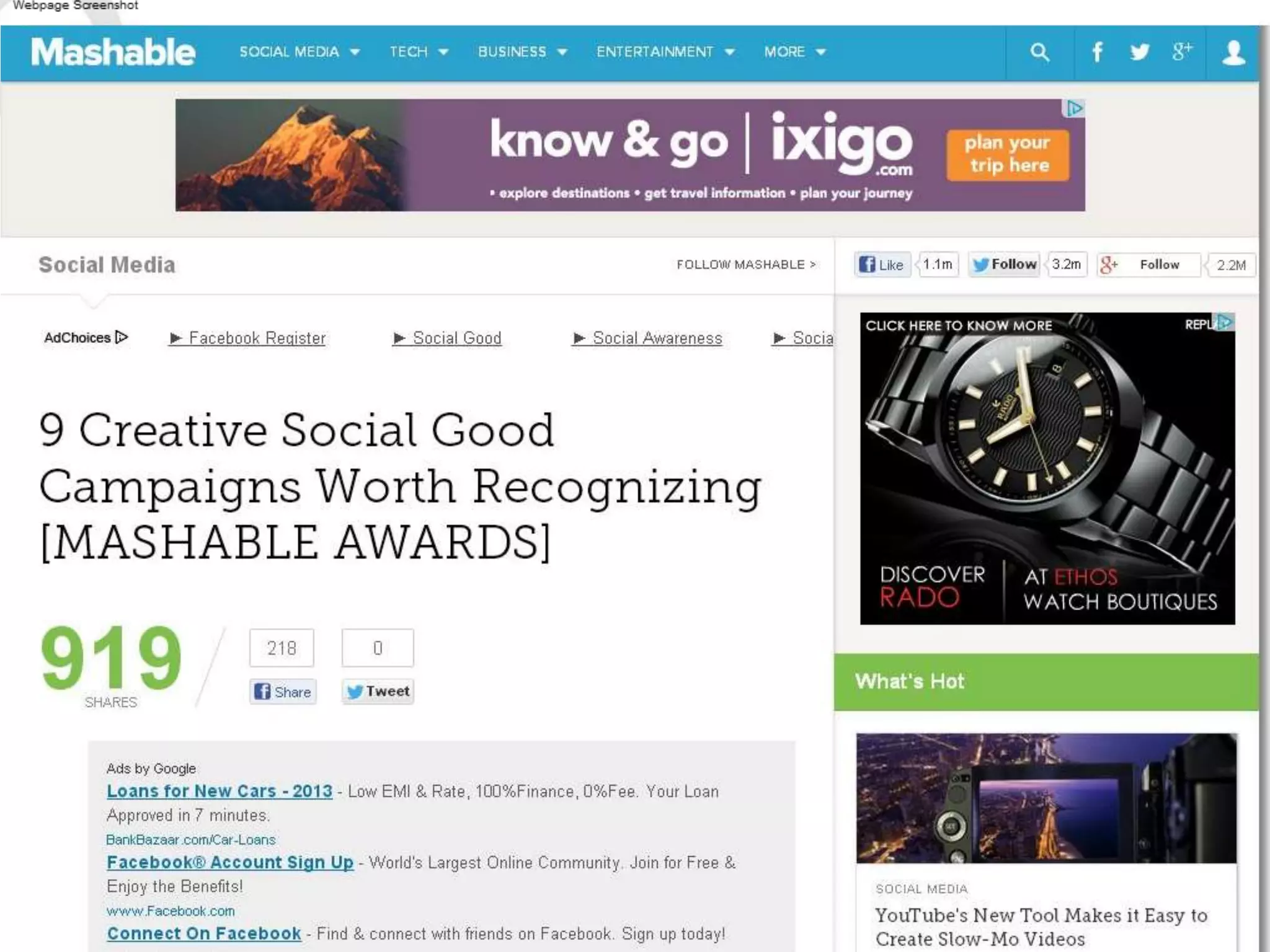This screenshot has height=952, width=1270.
Task: Open the user profile icon
Action: point(1233,53)
